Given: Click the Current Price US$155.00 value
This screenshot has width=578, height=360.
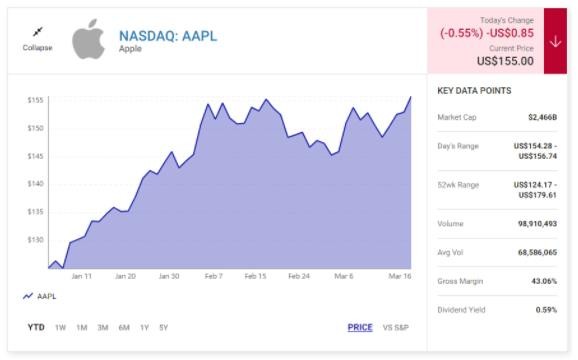Looking at the screenshot, I should (505, 61).
